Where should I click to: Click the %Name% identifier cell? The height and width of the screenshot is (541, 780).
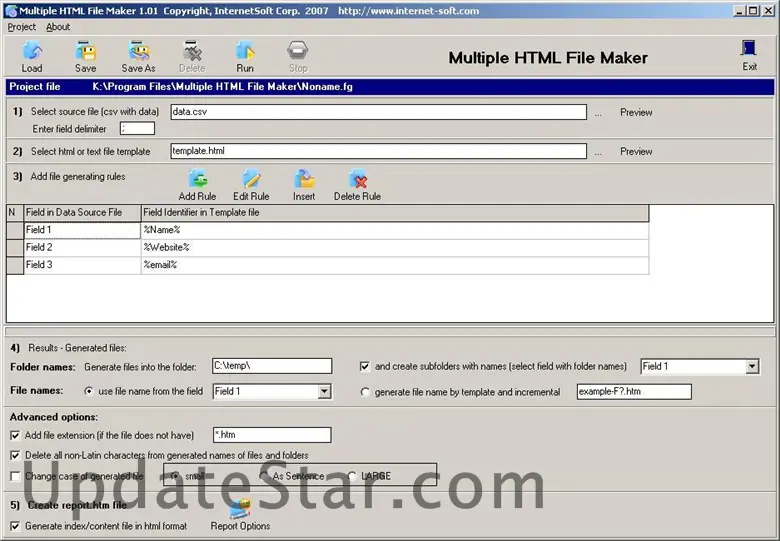pyautogui.click(x=395, y=230)
